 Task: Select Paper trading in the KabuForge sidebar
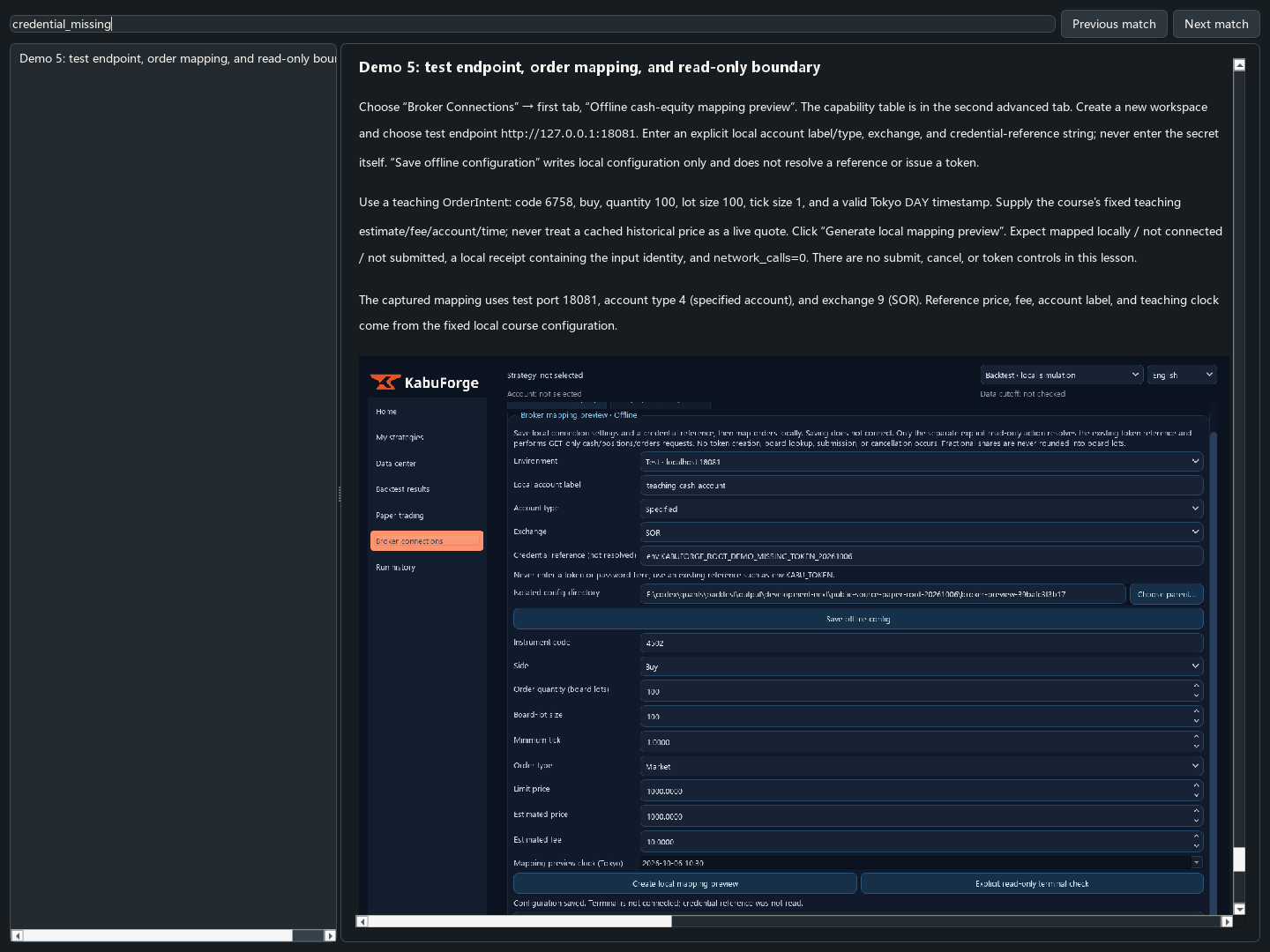[x=400, y=516]
